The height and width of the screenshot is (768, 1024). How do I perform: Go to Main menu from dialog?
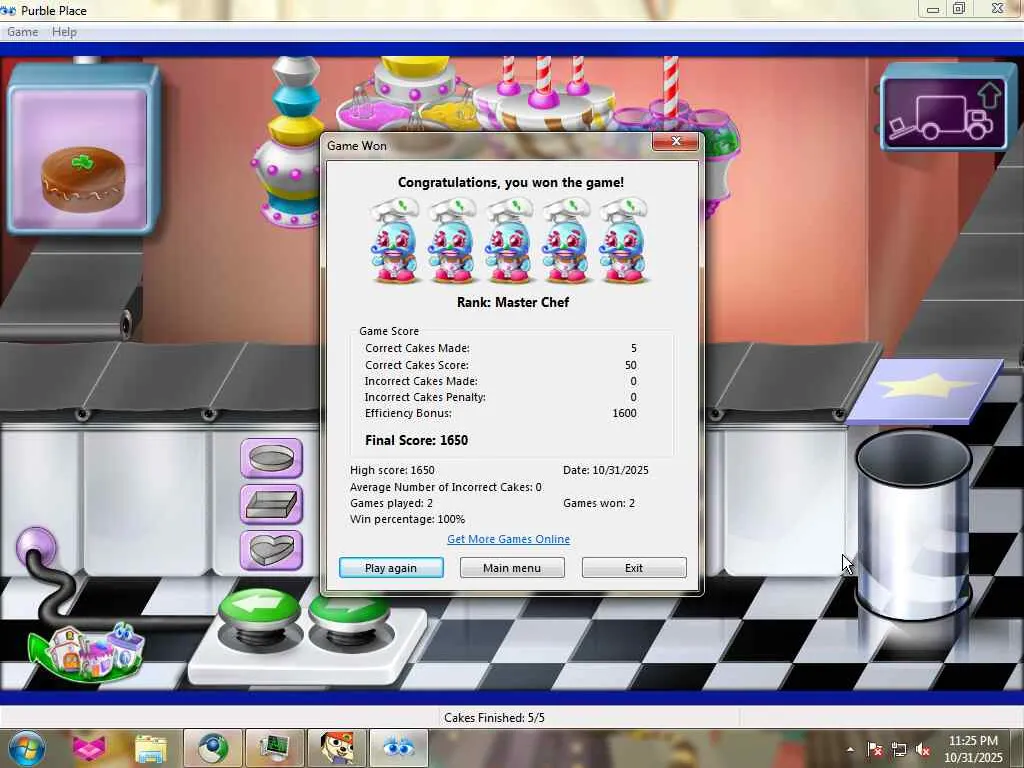tap(512, 568)
